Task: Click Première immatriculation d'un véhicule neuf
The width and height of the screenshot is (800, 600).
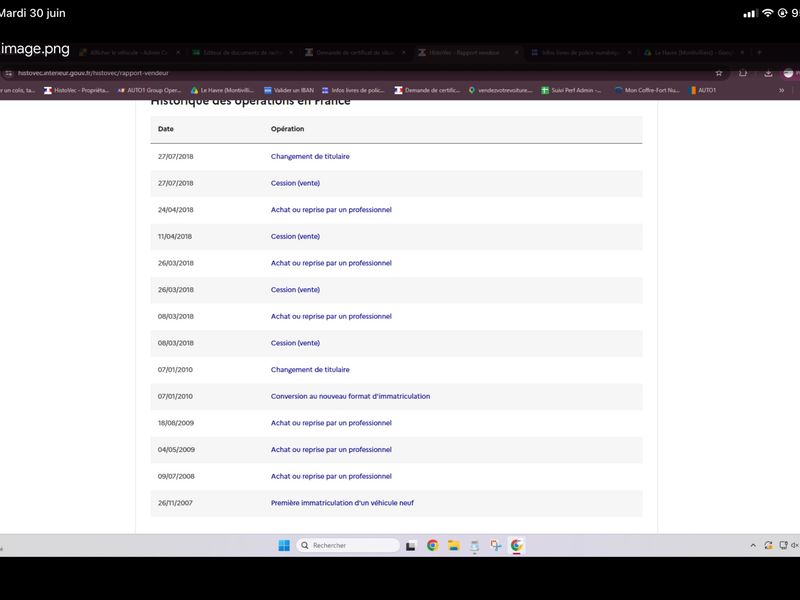Action: 342,503
